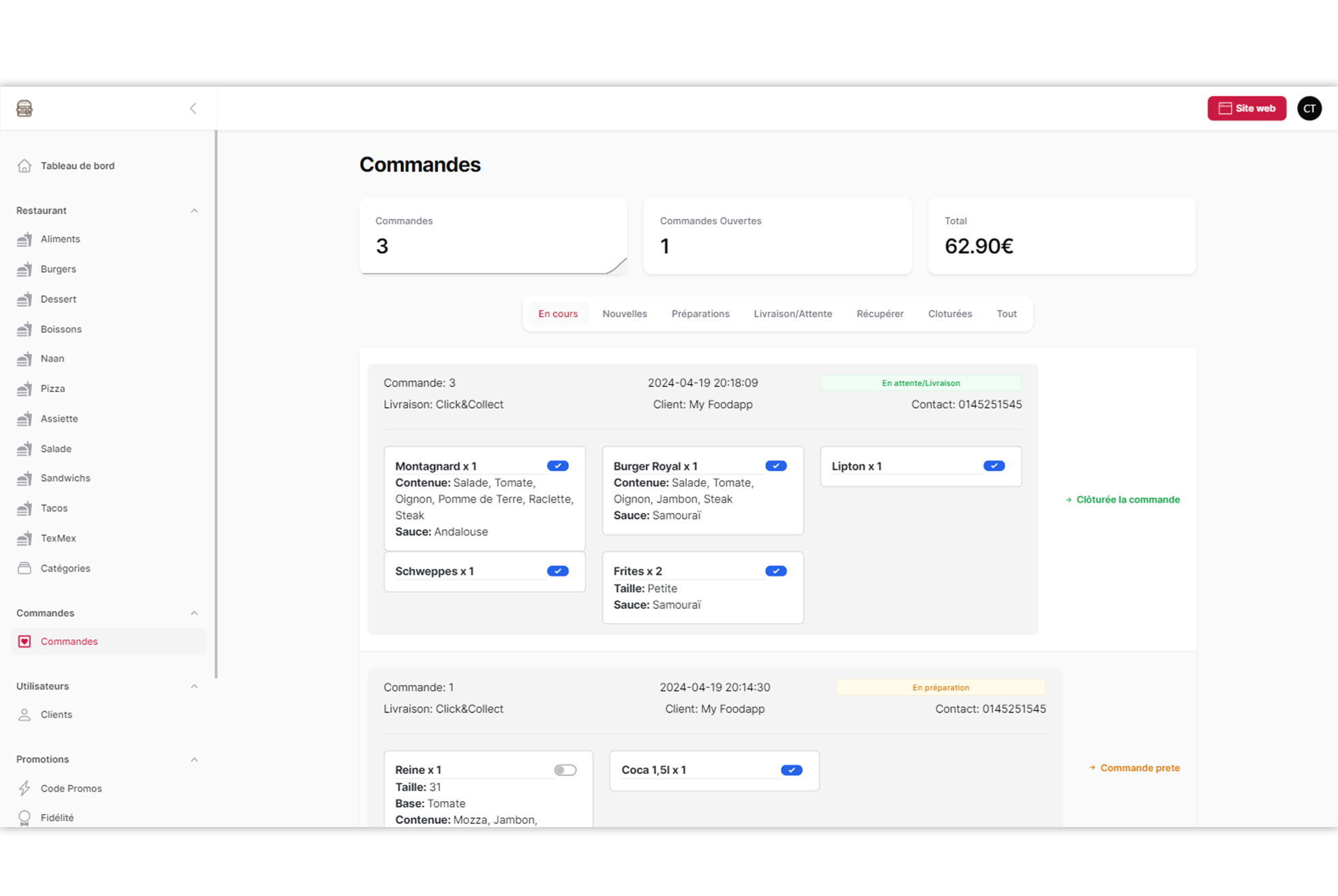The height and width of the screenshot is (896, 1338).
Task: Toggle the Lipton x 1 switch
Action: [994, 466]
